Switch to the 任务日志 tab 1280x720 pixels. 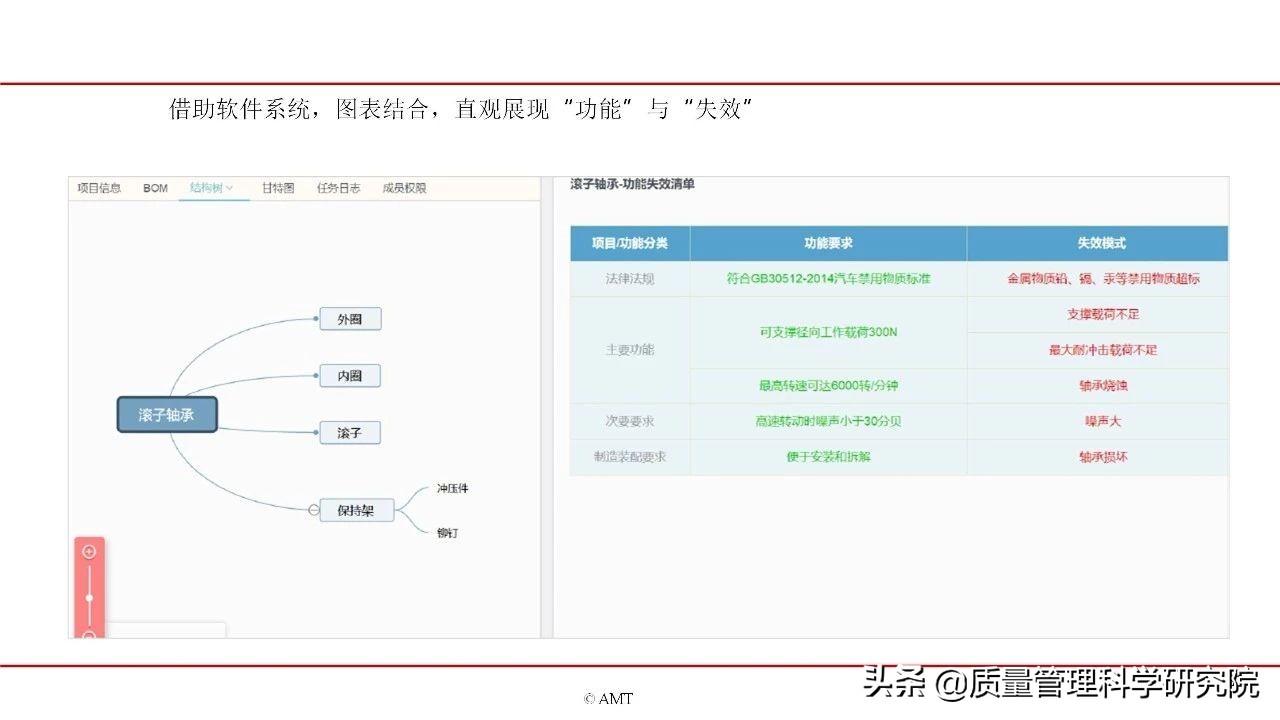pyautogui.click(x=337, y=187)
